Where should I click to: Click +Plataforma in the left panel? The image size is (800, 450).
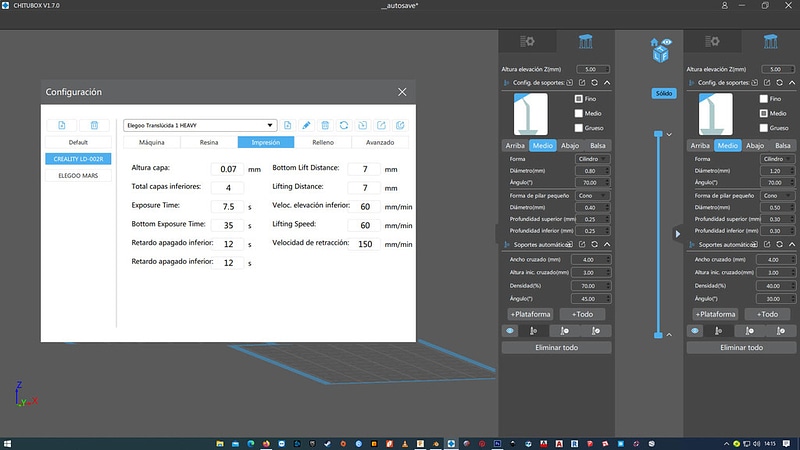pyautogui.click(x=531, y=314)
